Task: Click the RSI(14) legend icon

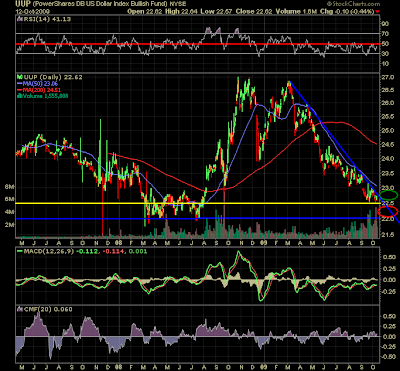Action: [x=19, y=19]
